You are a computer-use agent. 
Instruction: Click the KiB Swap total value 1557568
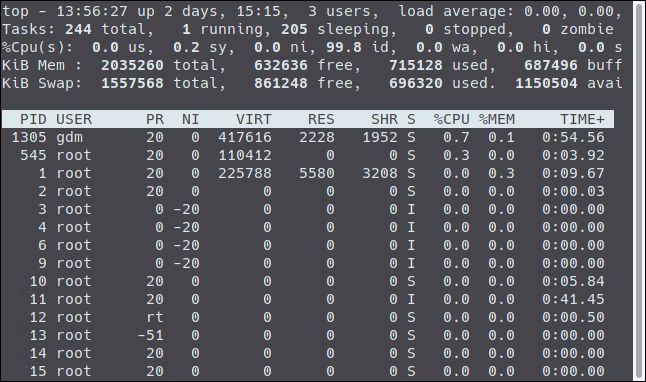point(132,83)
